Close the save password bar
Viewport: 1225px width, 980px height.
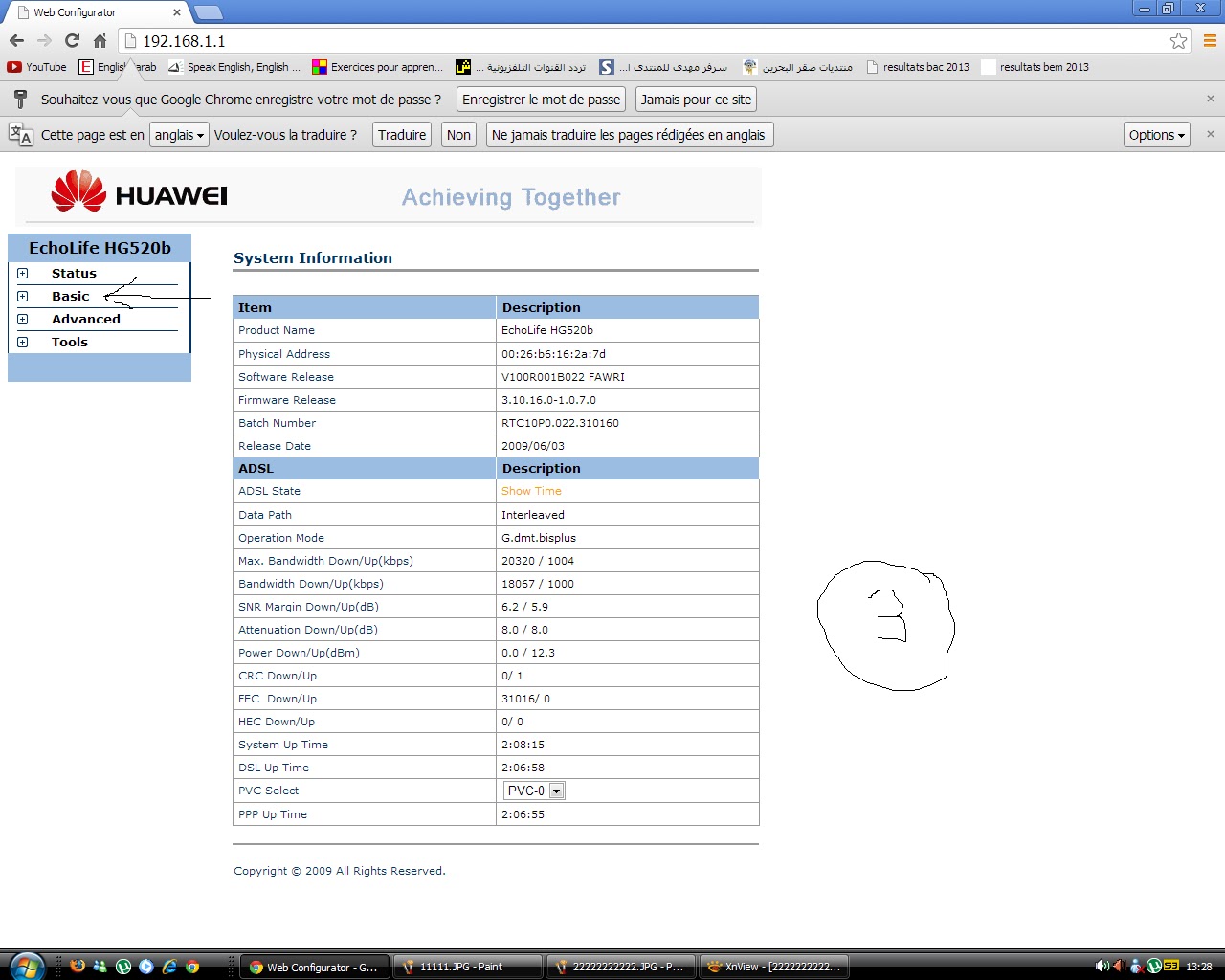pos(1211,99)
